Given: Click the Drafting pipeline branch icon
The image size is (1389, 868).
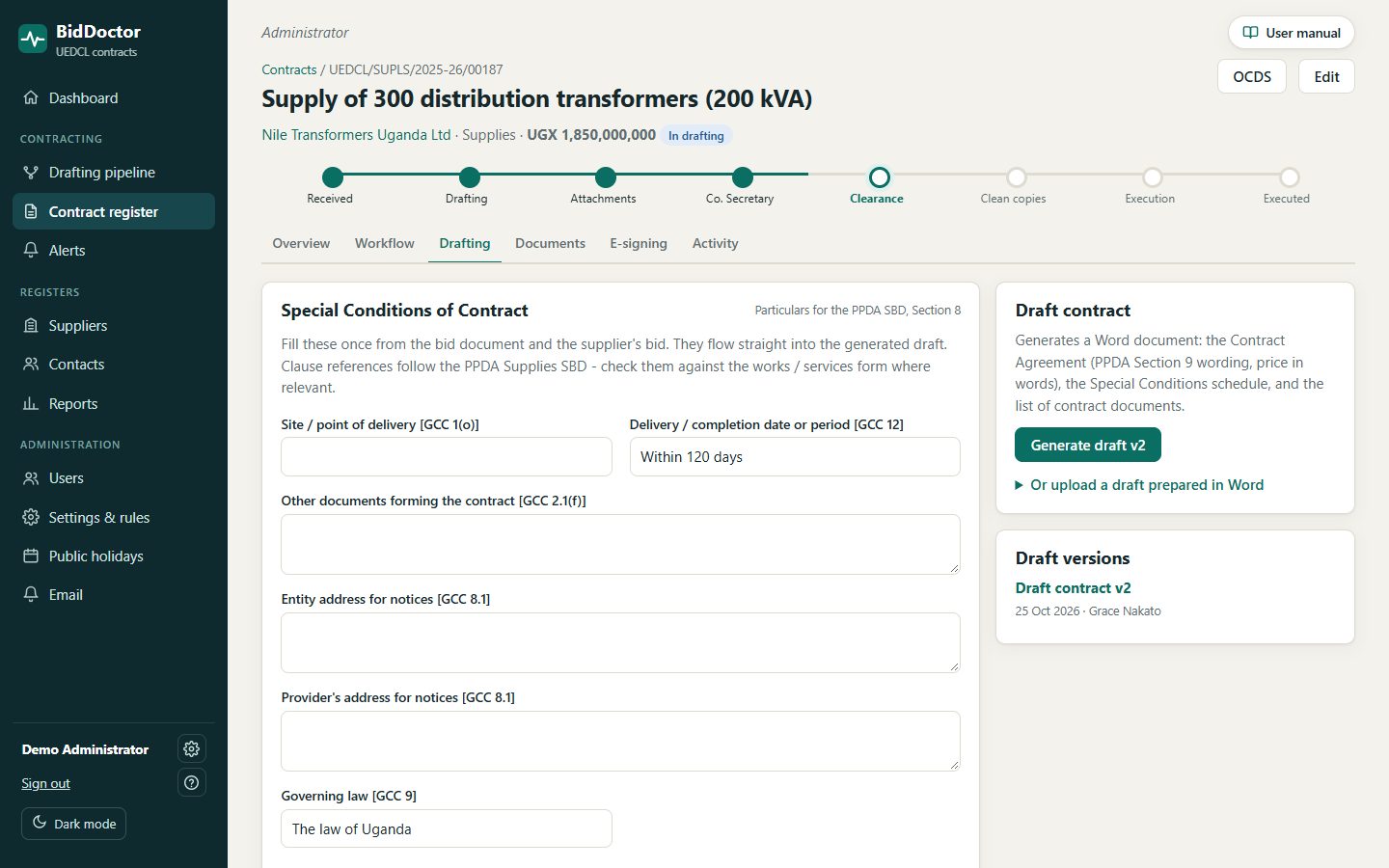Looking at the screenshot, I should [31, 173].
